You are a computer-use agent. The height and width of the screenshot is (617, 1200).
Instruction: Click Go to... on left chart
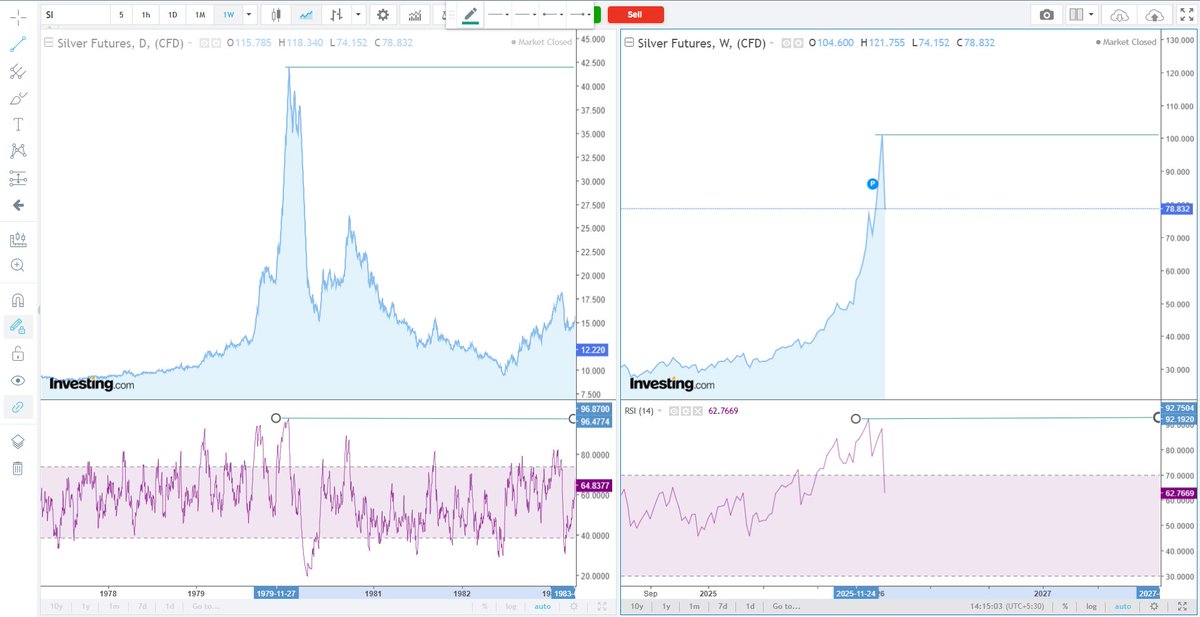click(x=205, y=606)
